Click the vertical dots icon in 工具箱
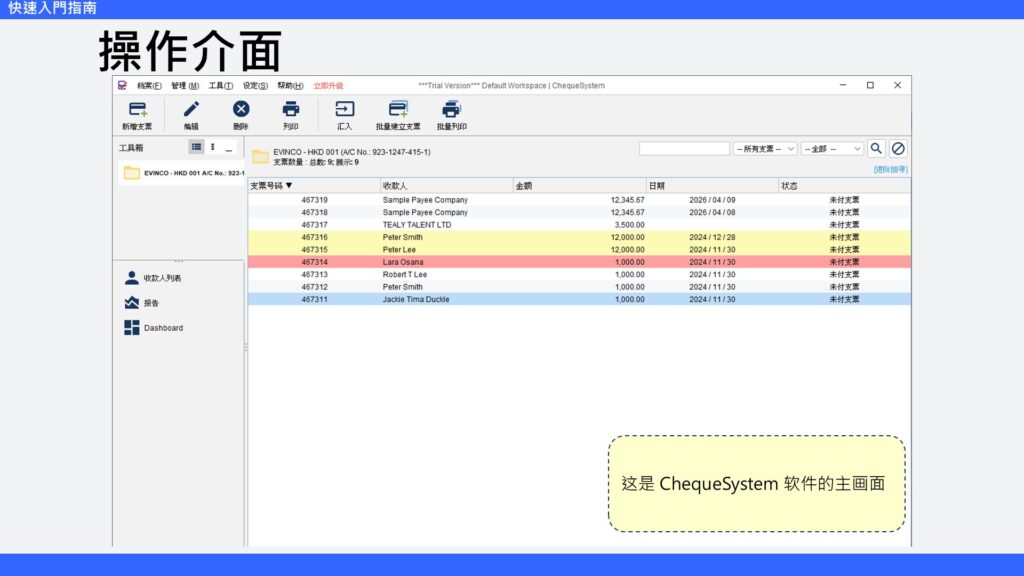 tap(213, 147)
